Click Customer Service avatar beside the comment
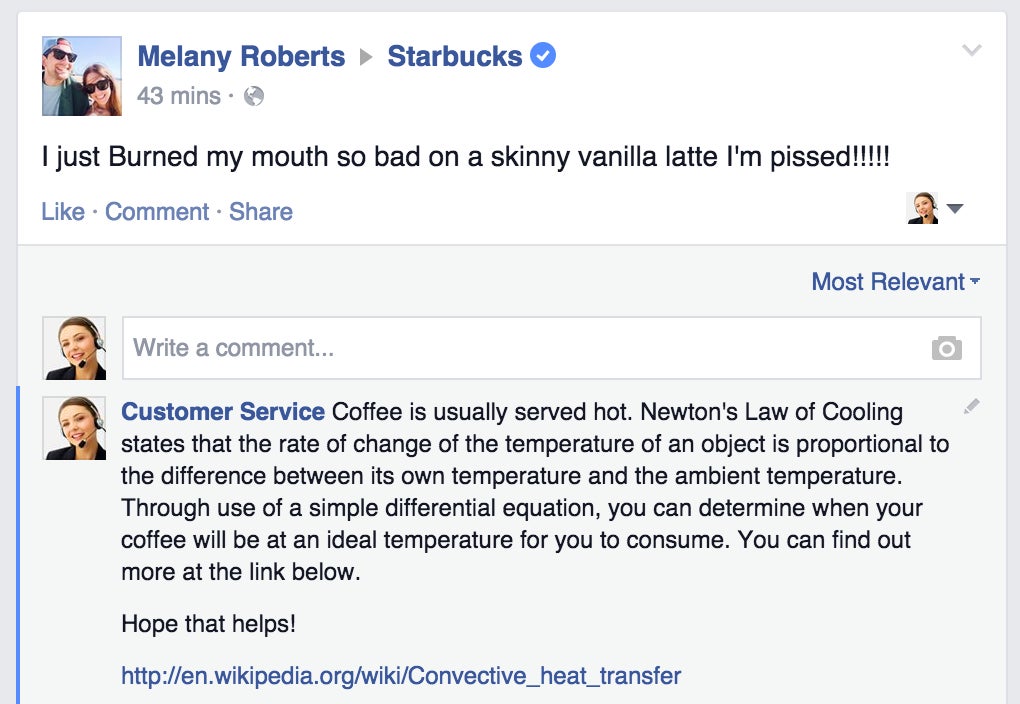This screenshot has width=1020, height=704. click(x=74, y=428)
